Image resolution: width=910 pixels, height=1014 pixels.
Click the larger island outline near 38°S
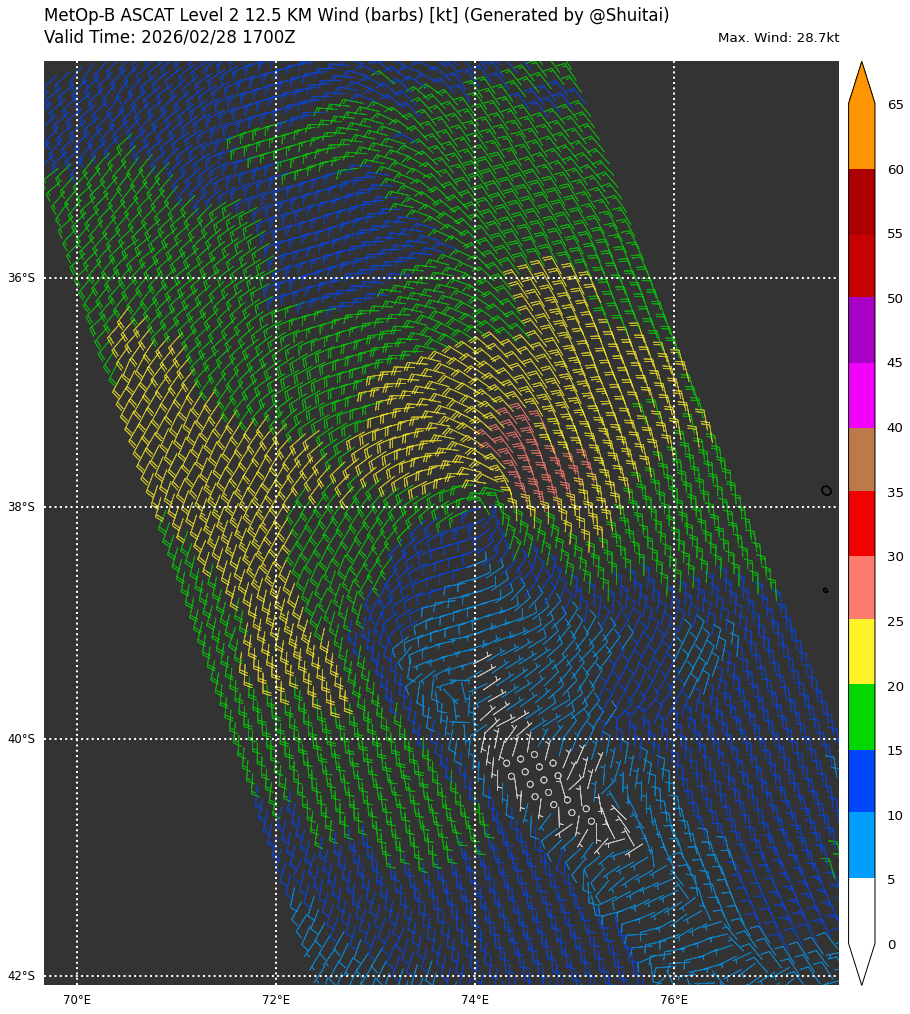(826, 490)
